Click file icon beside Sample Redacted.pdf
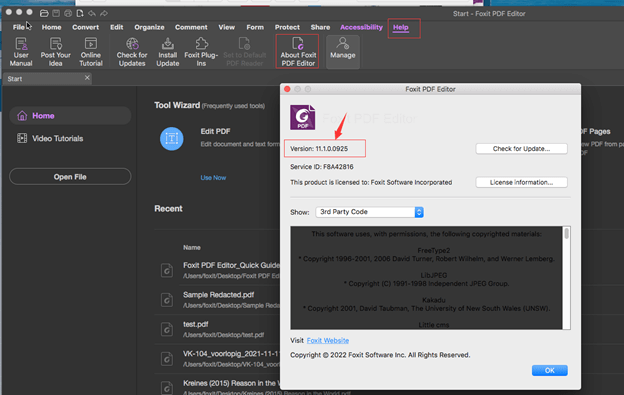 [167, 300]
